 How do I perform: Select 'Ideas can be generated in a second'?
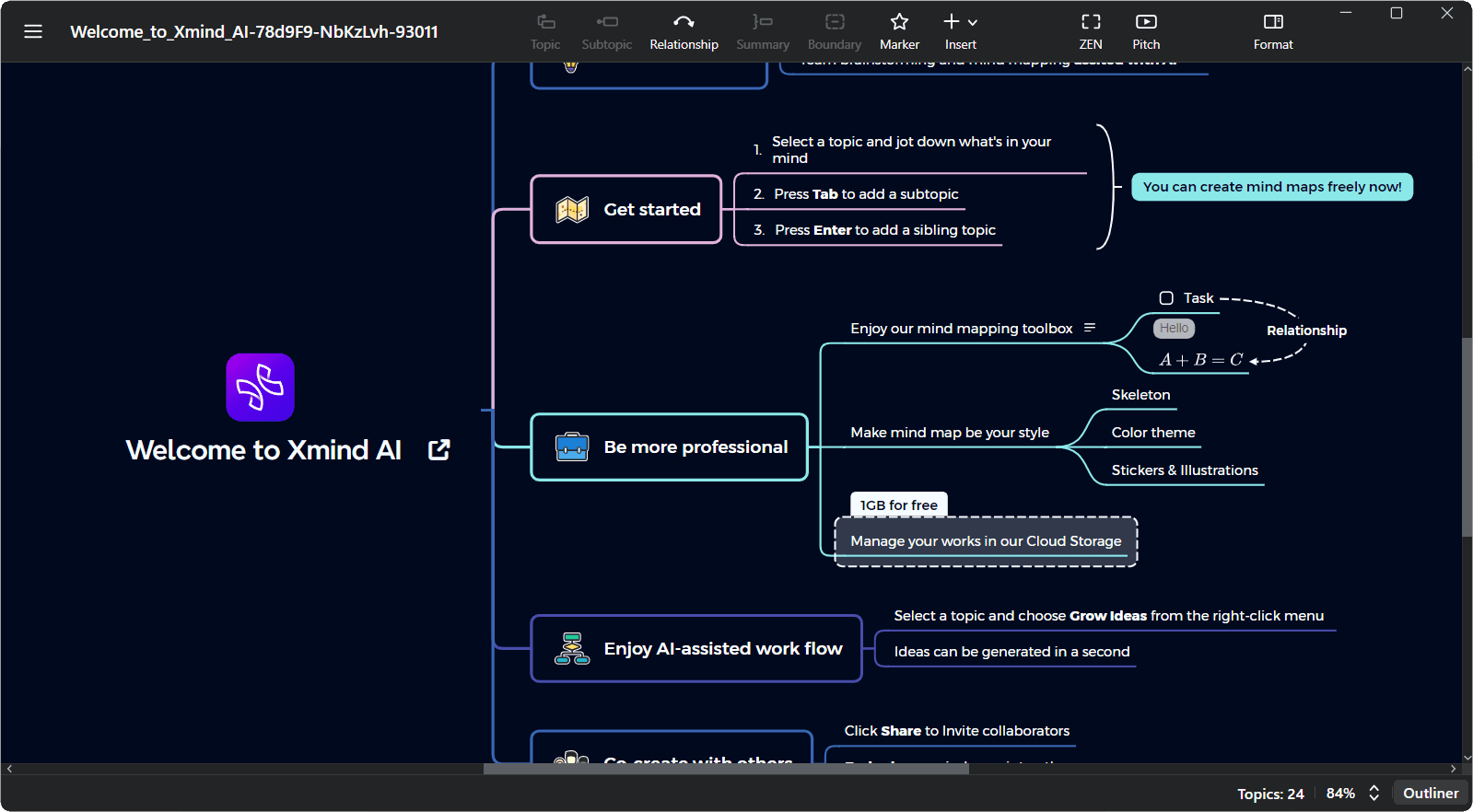click(1011, 652)
